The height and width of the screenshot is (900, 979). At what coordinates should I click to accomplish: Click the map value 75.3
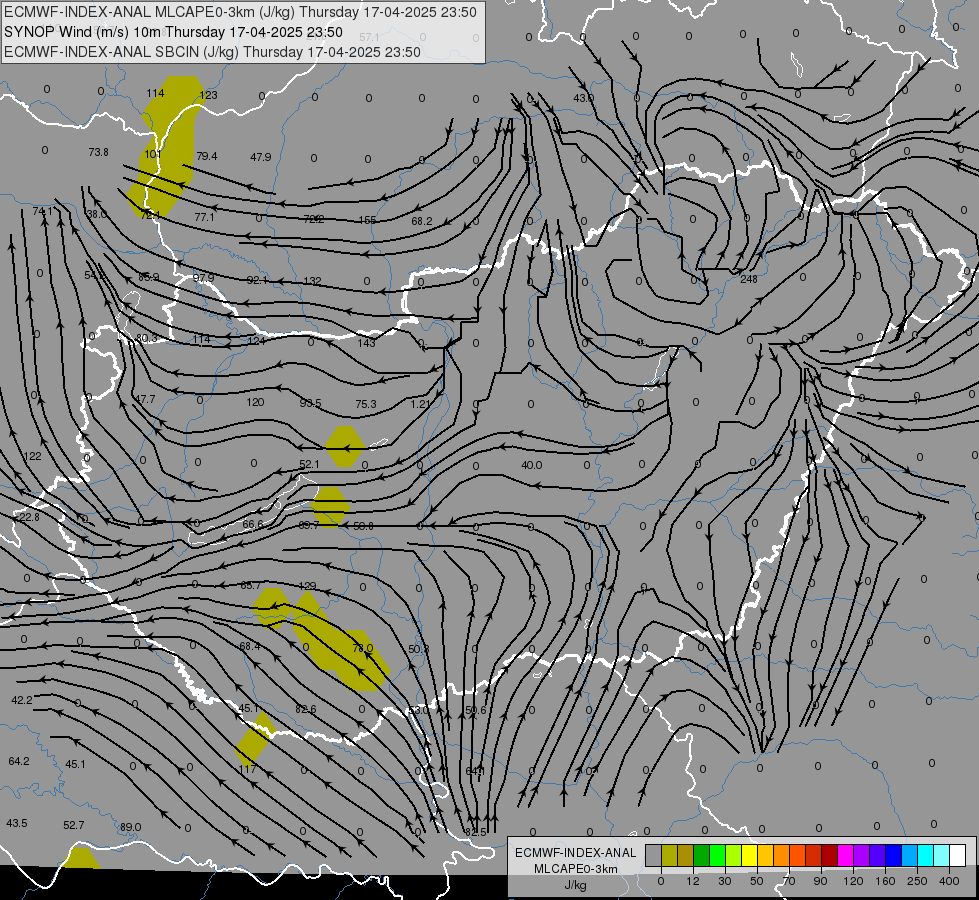tap(365, 404)
